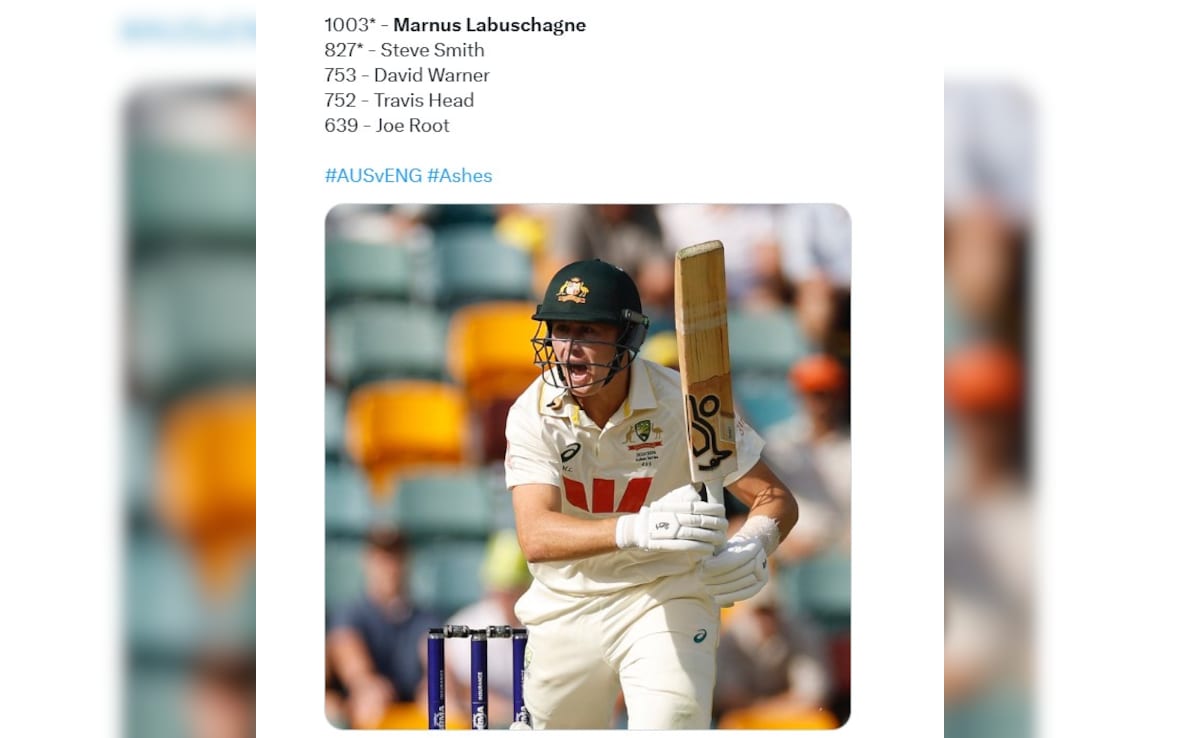Click the Asics logo on the shirt
Screen dimensions: 1200x738
click(x=570, y=452)
